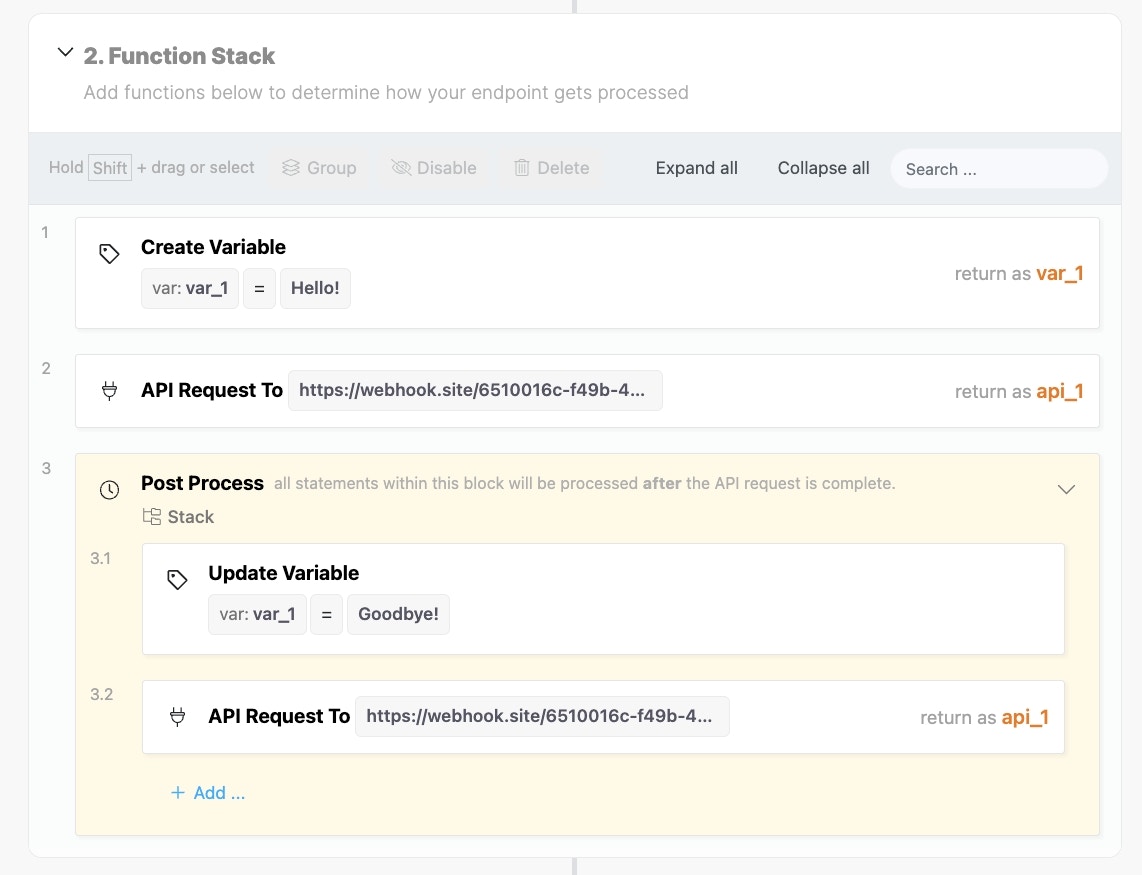Click the orange var_1 return label
The image size is (1142, 875).
1060,273
